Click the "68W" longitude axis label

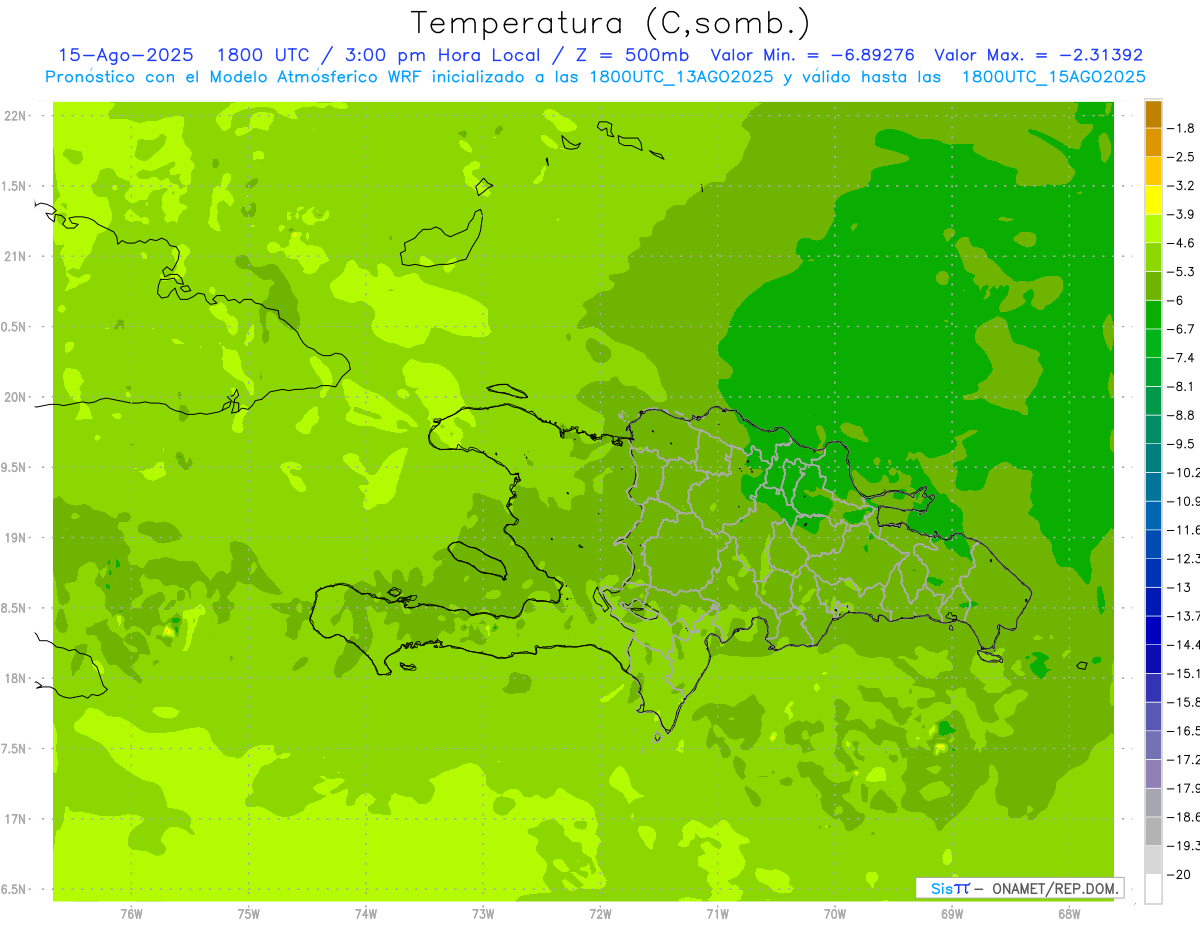coord(1069,913)
